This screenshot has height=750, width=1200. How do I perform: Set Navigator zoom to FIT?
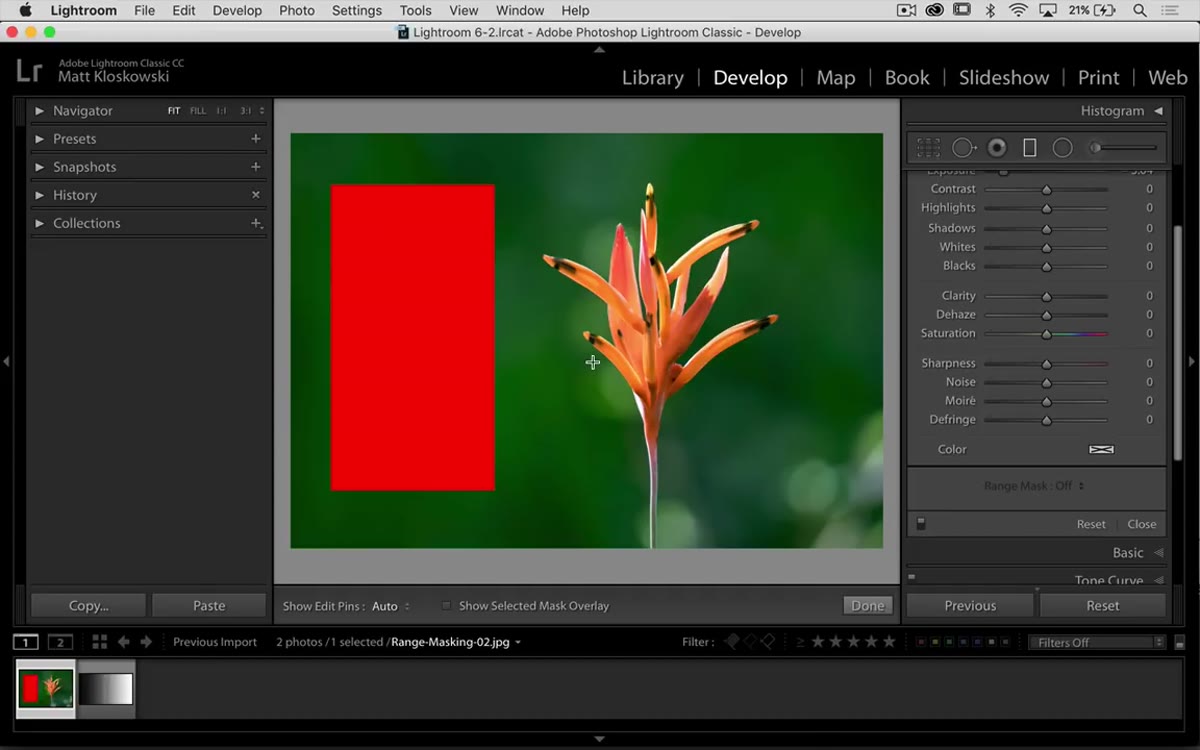174,111
